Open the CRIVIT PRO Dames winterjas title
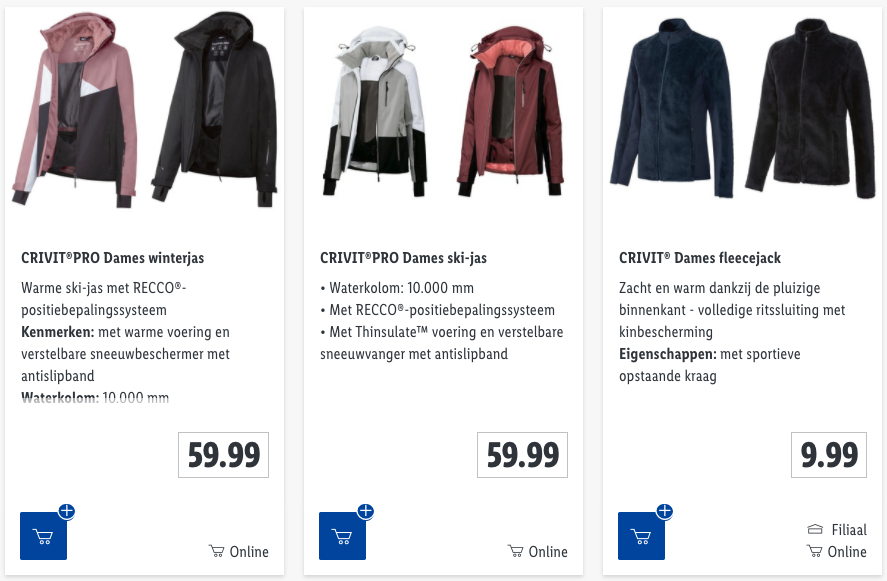The height and width of the screenshot is (581, 887). [112, 258]
